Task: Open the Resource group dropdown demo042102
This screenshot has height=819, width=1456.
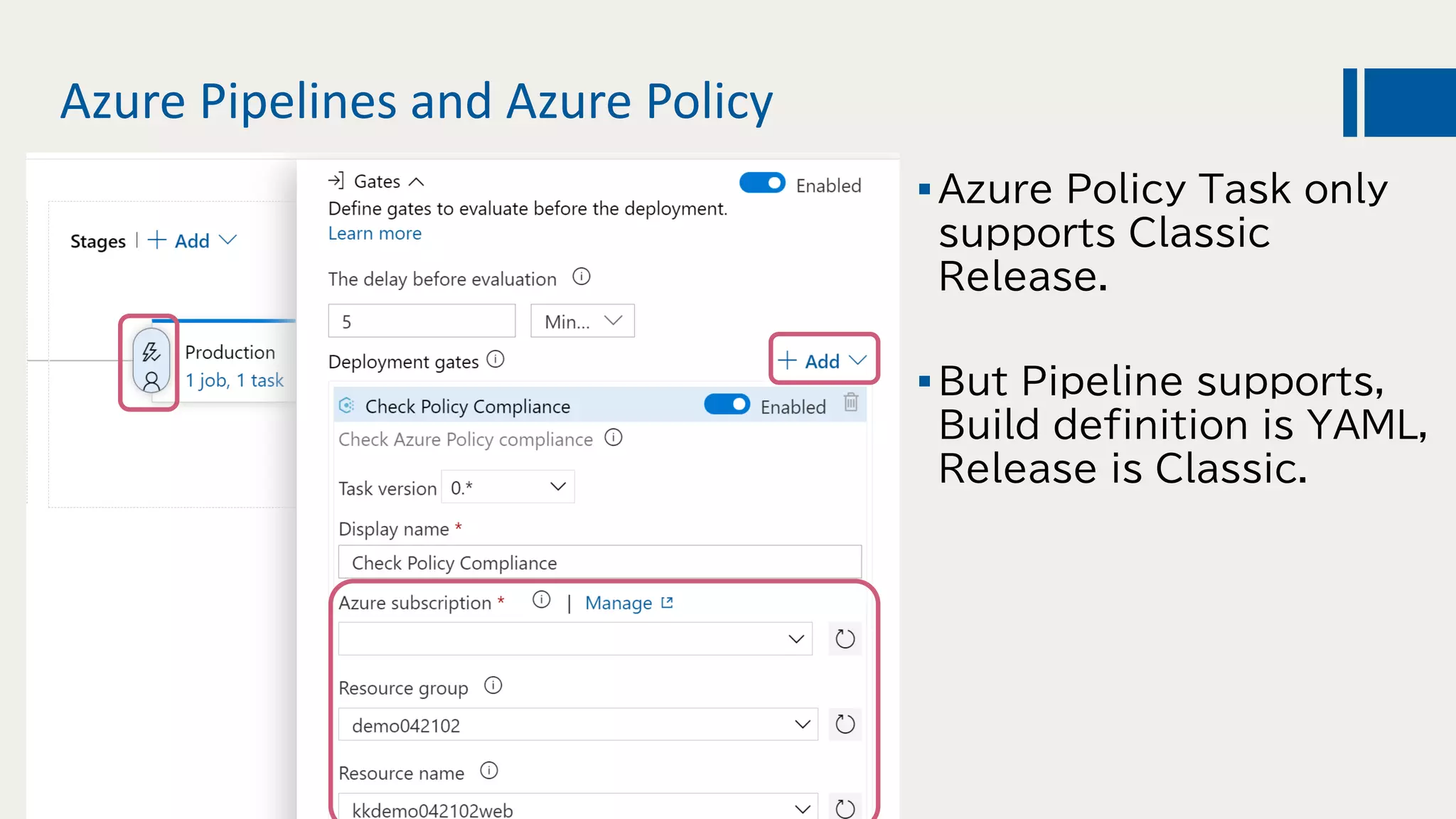Action: click(578, 724)
